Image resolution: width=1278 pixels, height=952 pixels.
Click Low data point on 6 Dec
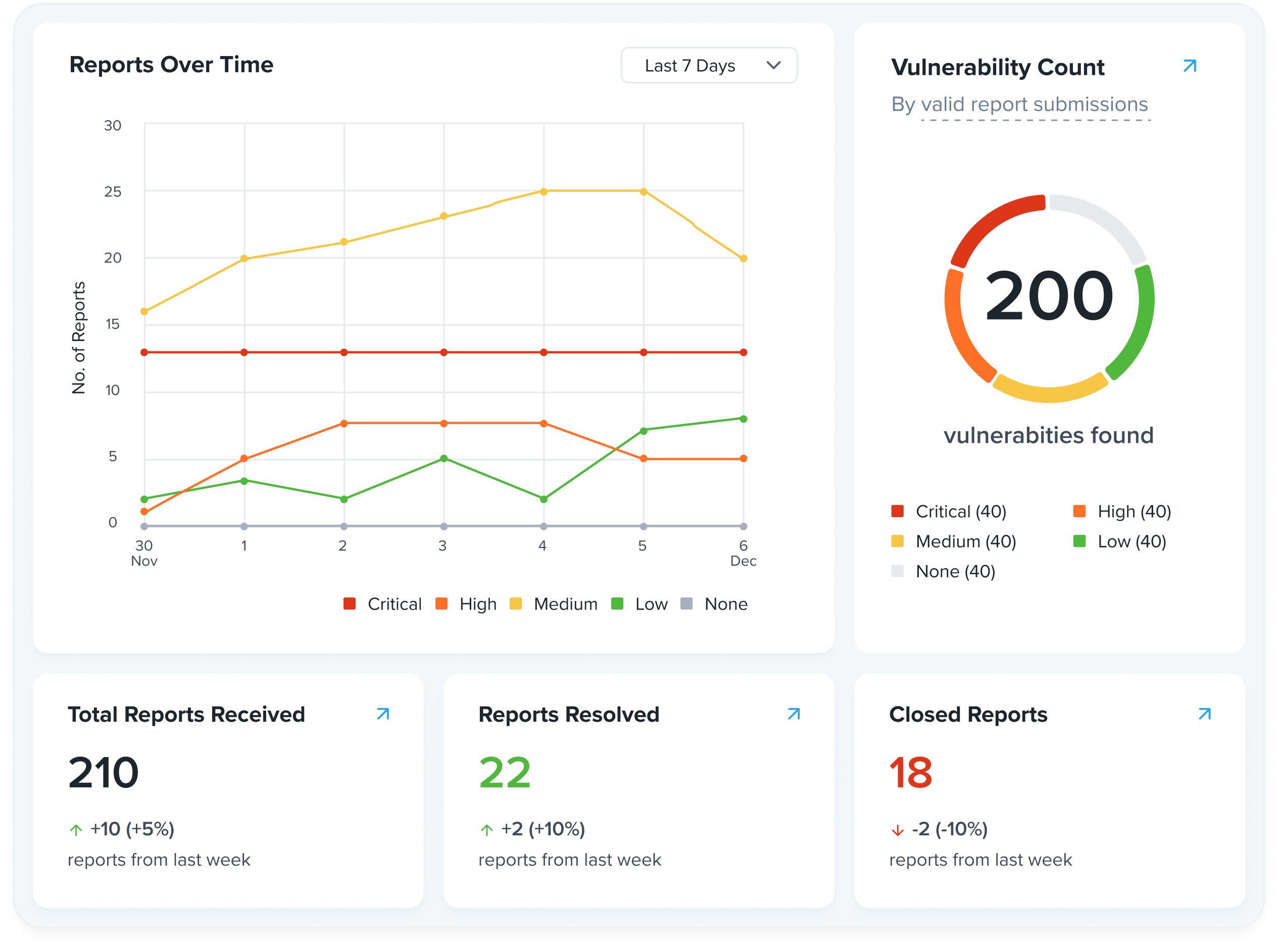744,419
